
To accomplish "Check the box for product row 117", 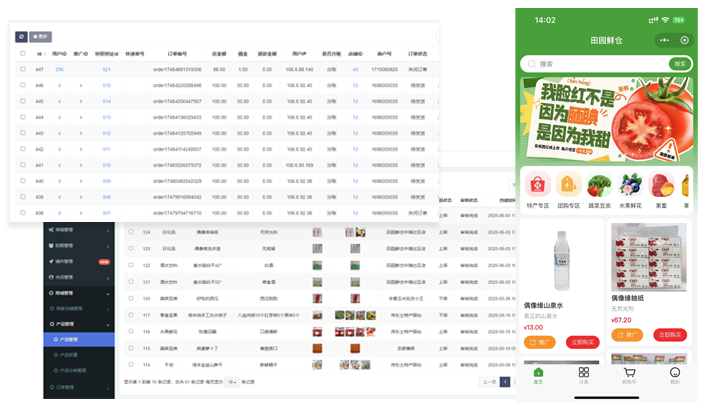I will pos(129,314).
